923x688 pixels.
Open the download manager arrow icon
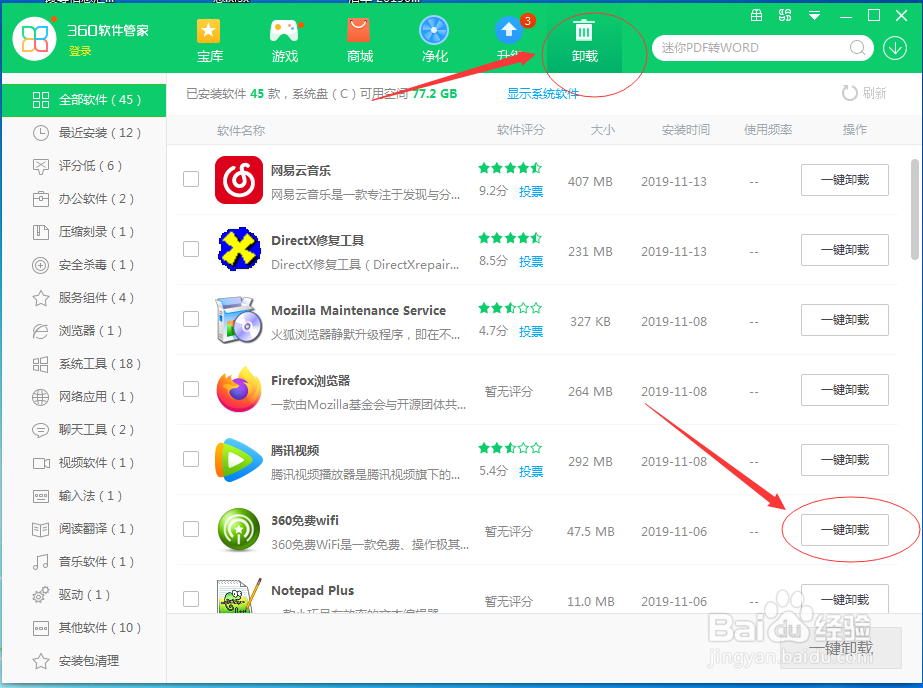pyautogui.click(x=895, y=48)
